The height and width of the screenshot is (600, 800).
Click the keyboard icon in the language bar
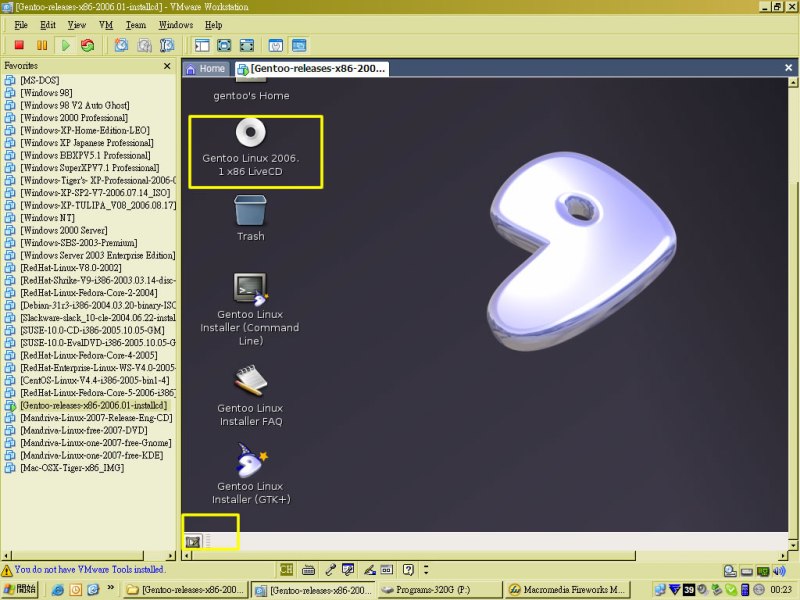click(x=308, y=570)
